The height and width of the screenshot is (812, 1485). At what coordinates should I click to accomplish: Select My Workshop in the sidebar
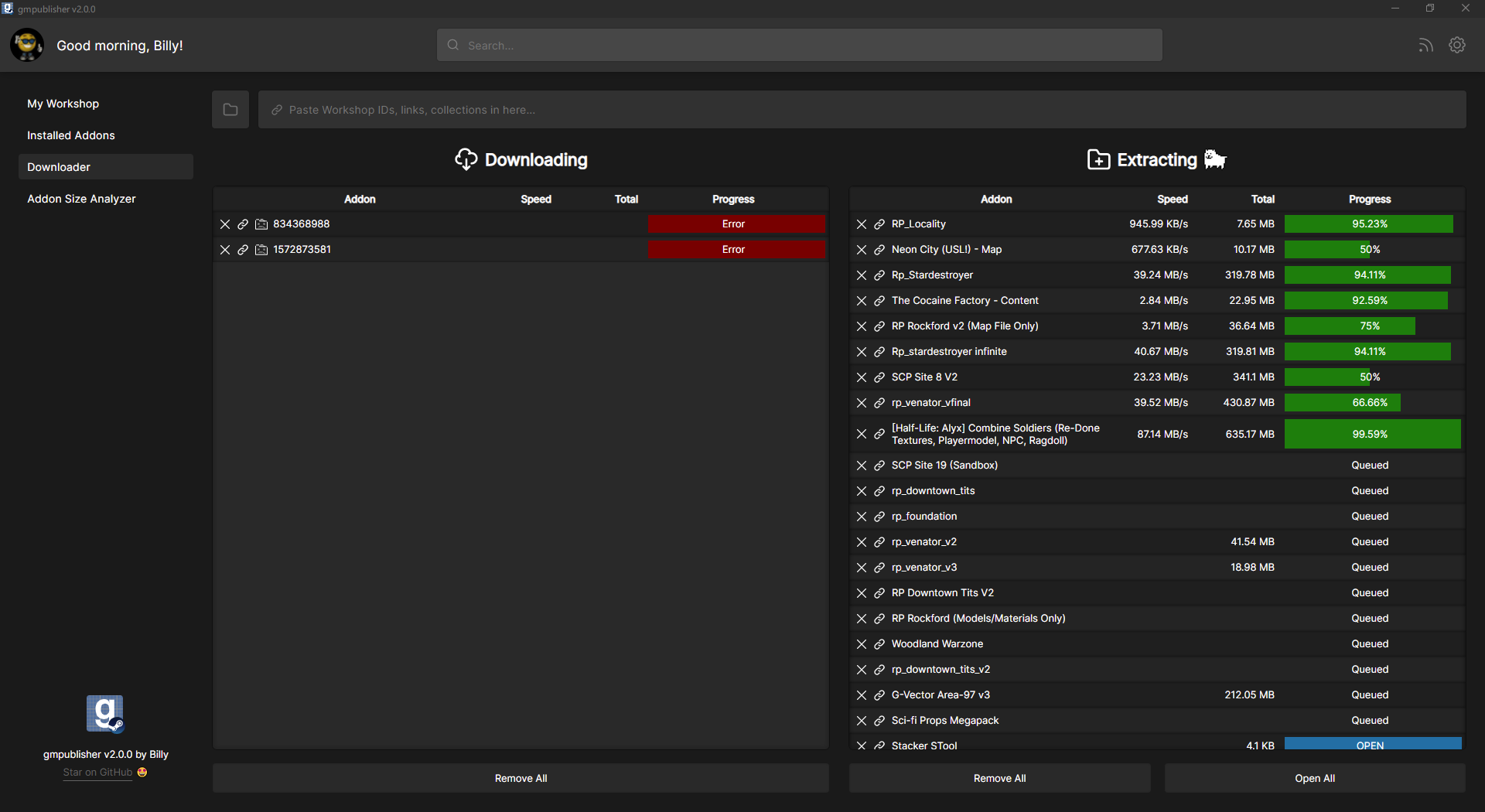pyautogui.click(x=63, y=104)
